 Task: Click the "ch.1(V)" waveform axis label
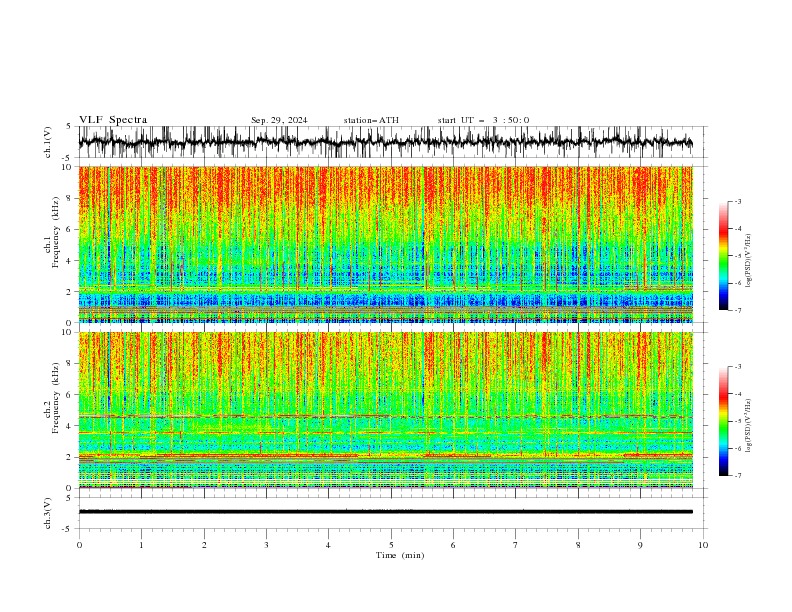click(48, 142)
